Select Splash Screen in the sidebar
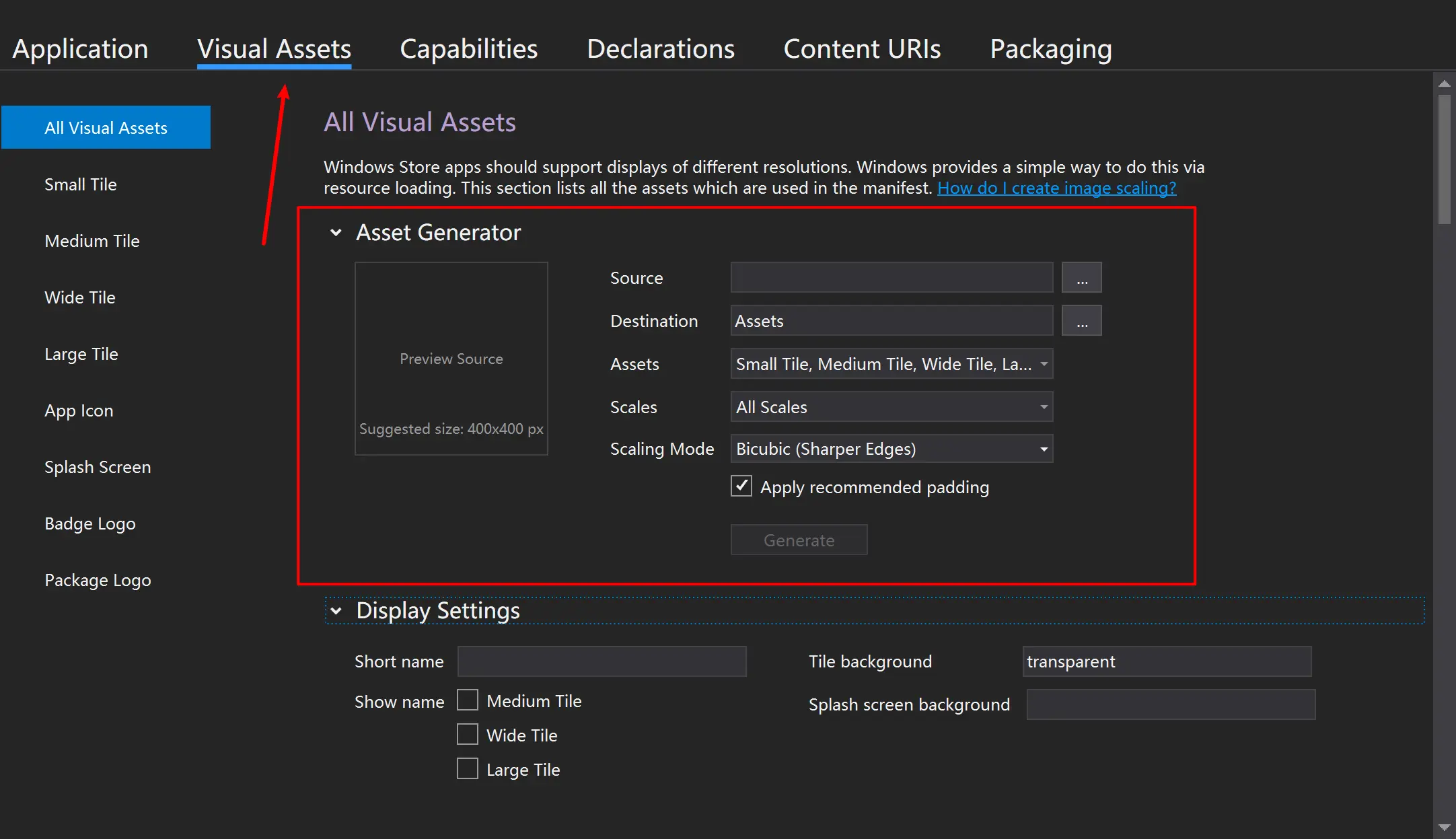 click(x=98, y=467)
